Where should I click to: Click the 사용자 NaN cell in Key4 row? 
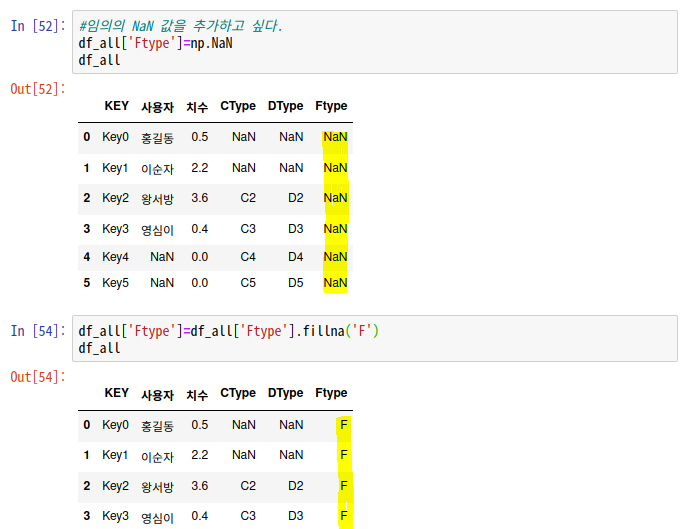click(x=162, y=257)
